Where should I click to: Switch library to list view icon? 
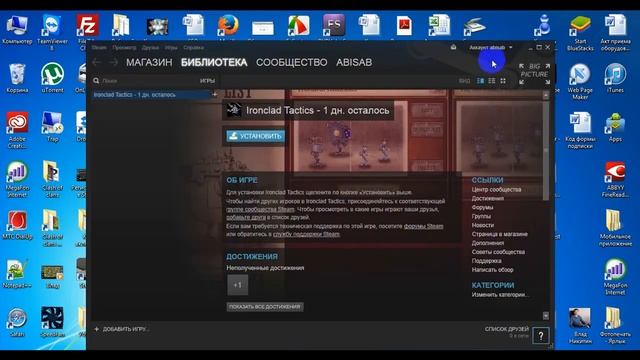[x=492, y=81]
